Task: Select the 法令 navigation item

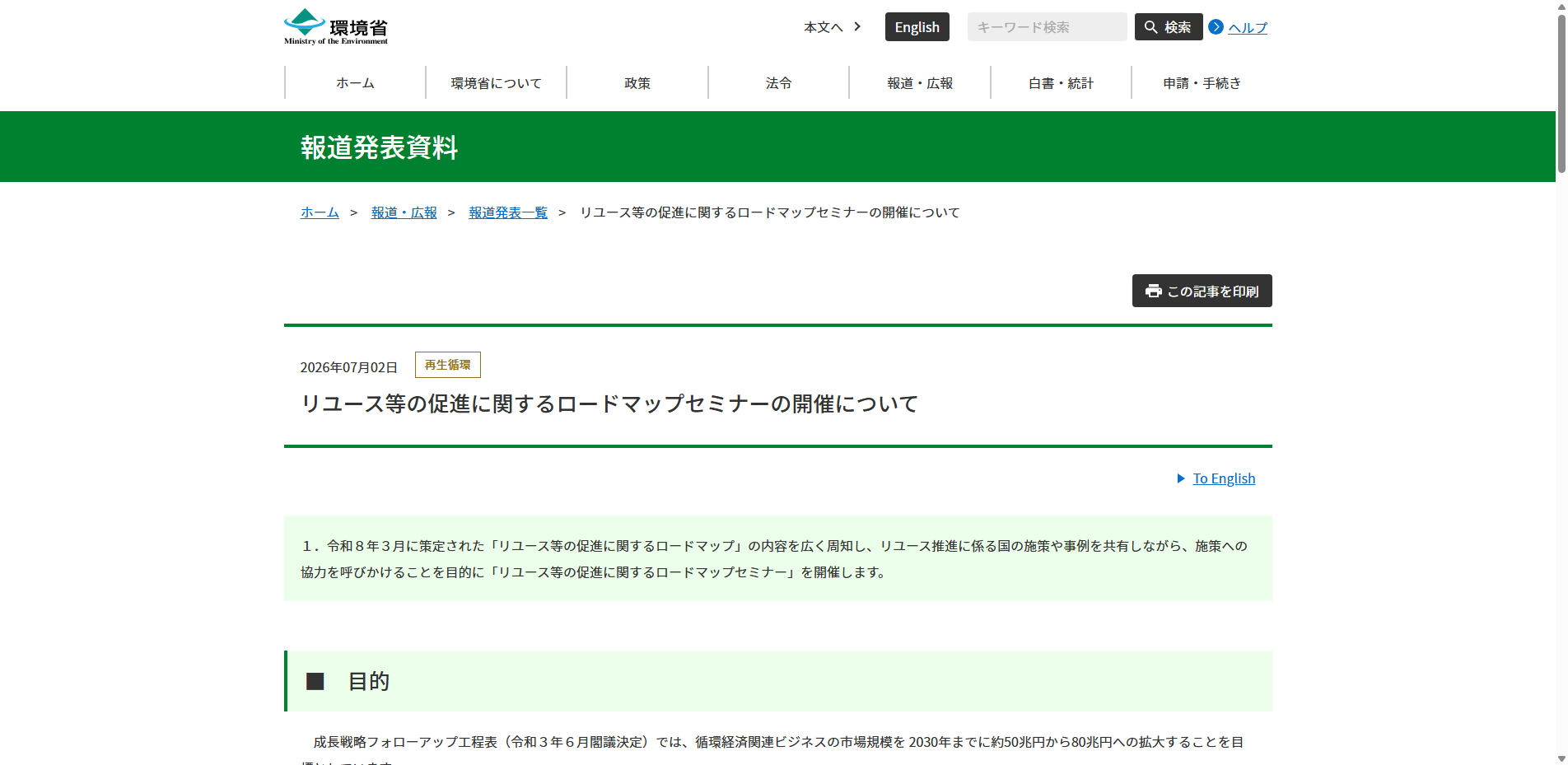Action: pyautogui.click(x=778, y=83)
